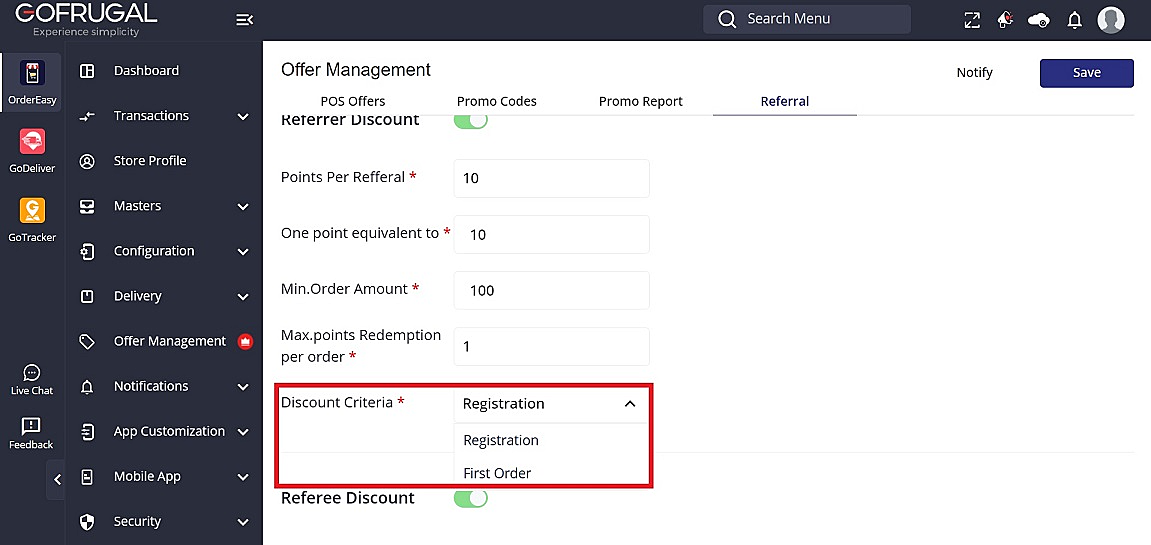Screen dimensions: 1151x545
Task: Open Live Chat support
Action: point(32,380)
